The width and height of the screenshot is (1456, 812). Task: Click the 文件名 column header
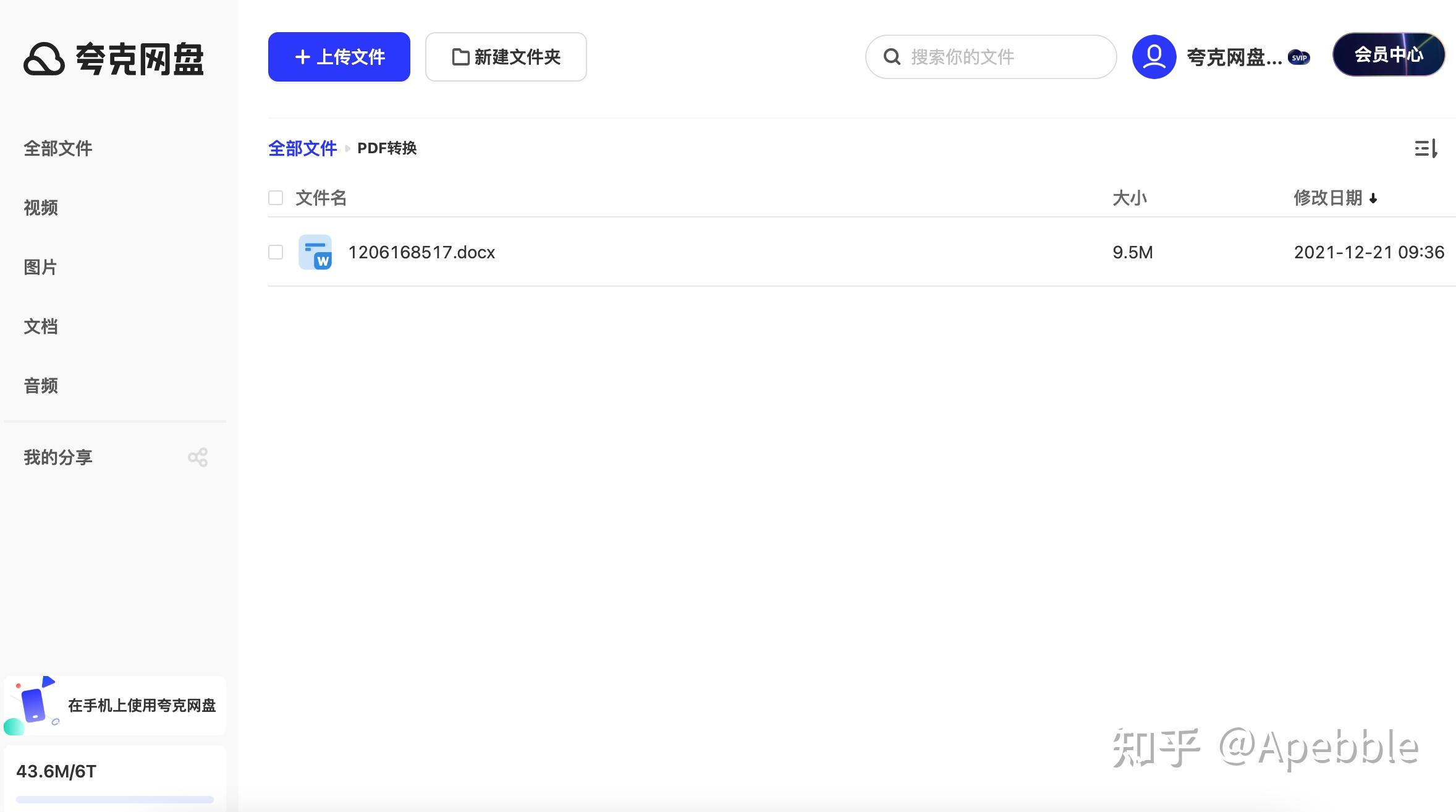[x=321, y=198]
